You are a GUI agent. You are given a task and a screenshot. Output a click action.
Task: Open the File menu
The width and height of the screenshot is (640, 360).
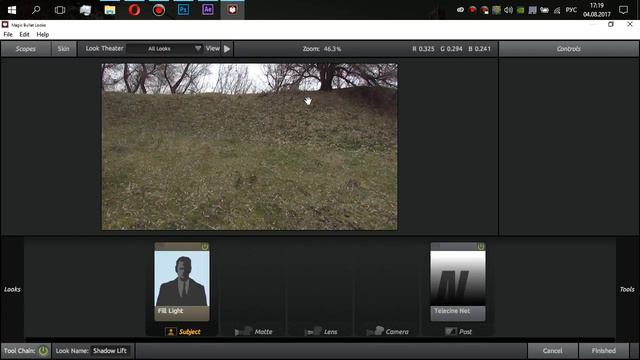tap(8, 34)
